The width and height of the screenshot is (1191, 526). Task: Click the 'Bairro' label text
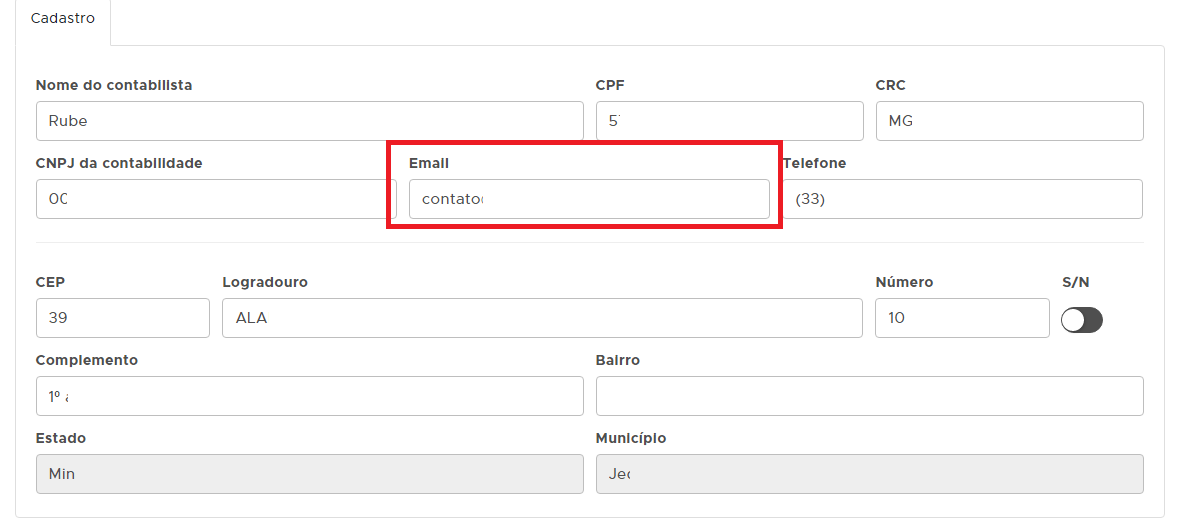click(x=618, y=360)
